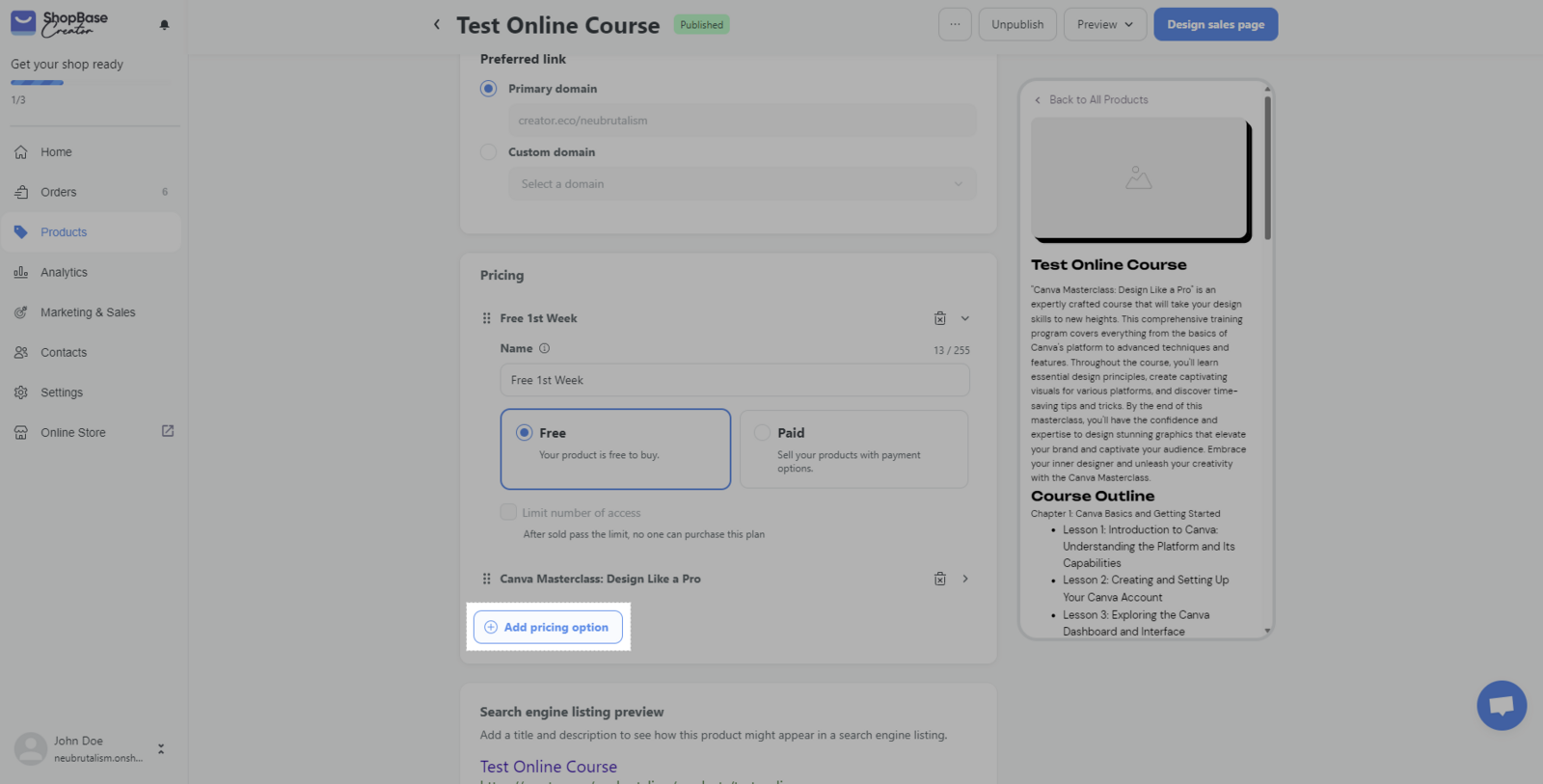Click the Published status badge

701,25
